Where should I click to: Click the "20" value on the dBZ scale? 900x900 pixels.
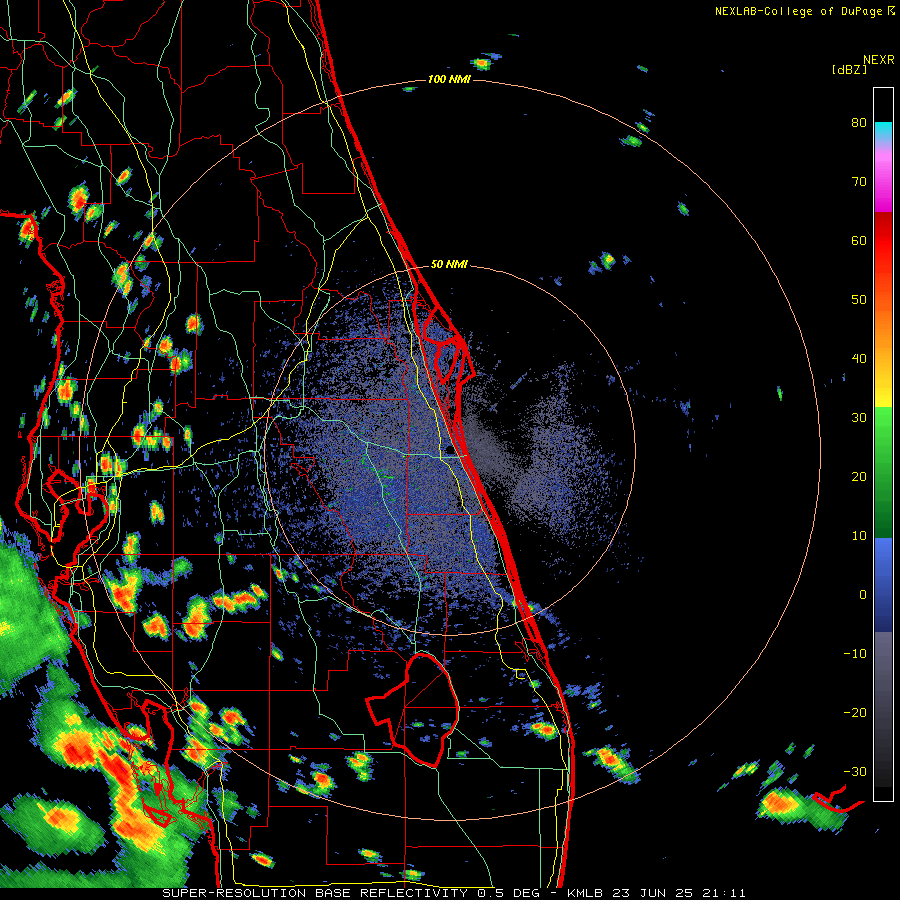859,476
